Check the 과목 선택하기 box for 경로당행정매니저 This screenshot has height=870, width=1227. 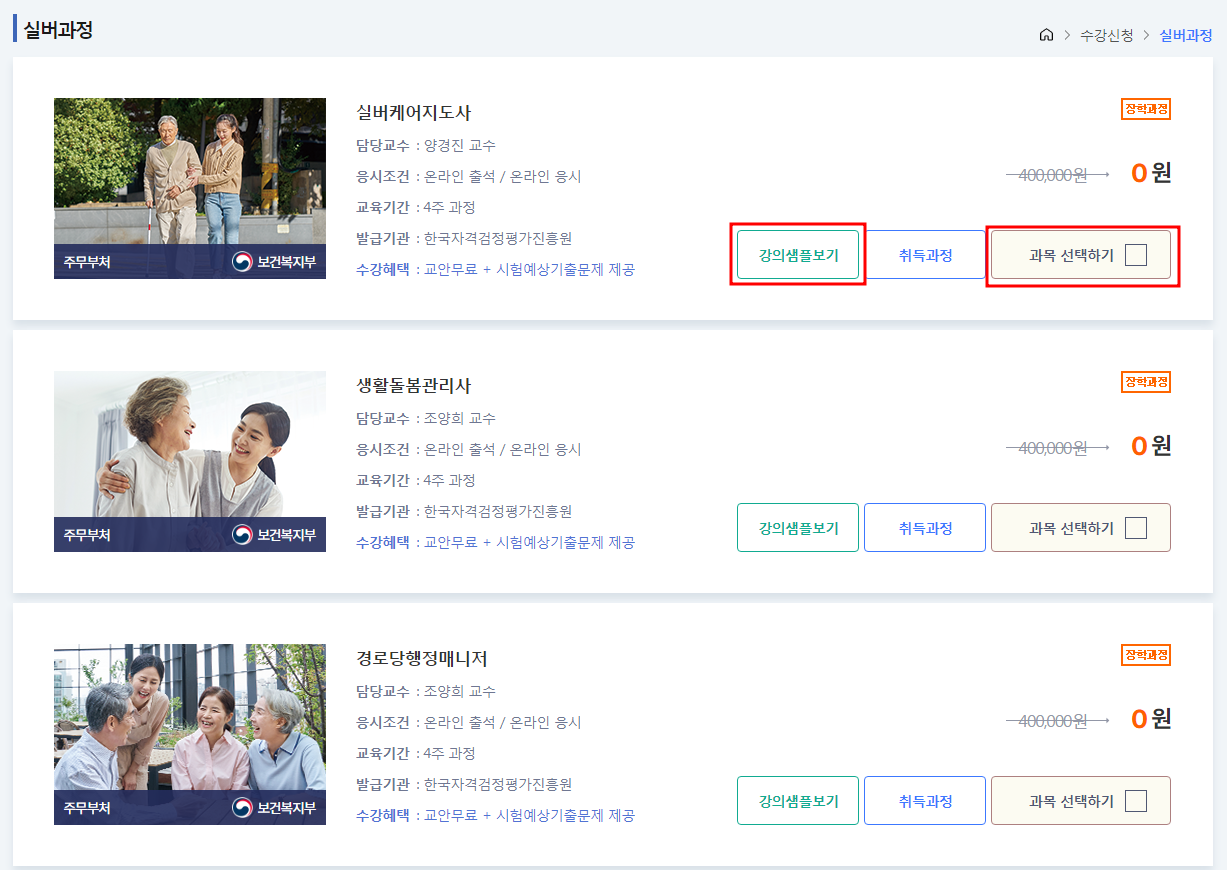click(x=1136, y=800)
